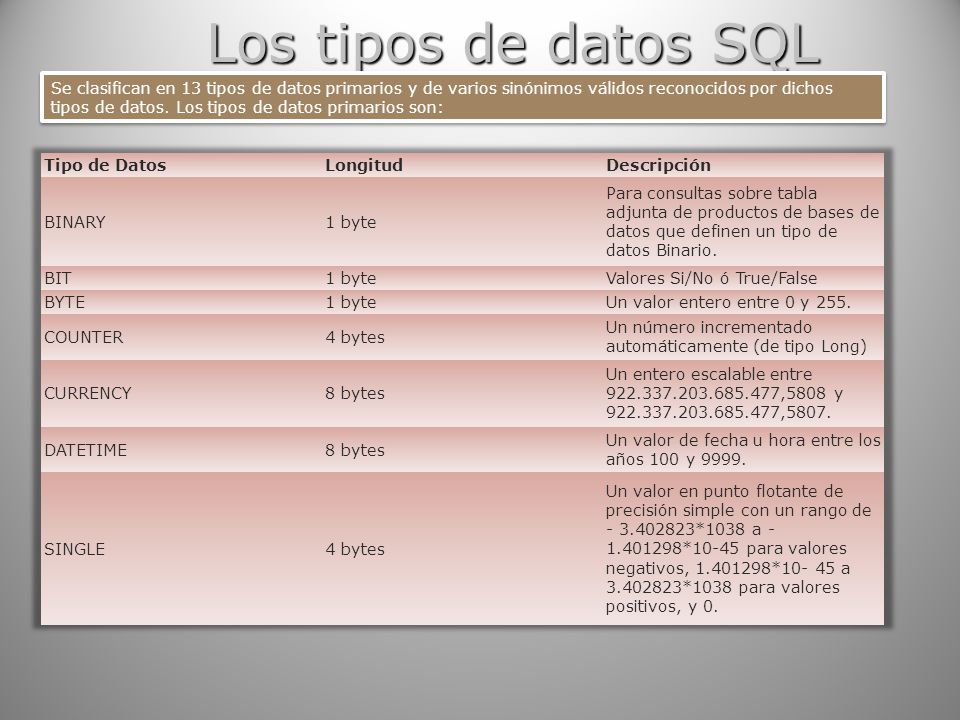Viewport: 960px width, 720px height.
Task: Click the '8 bytes' length in the CURRENCY row
Action: [355, 392]
